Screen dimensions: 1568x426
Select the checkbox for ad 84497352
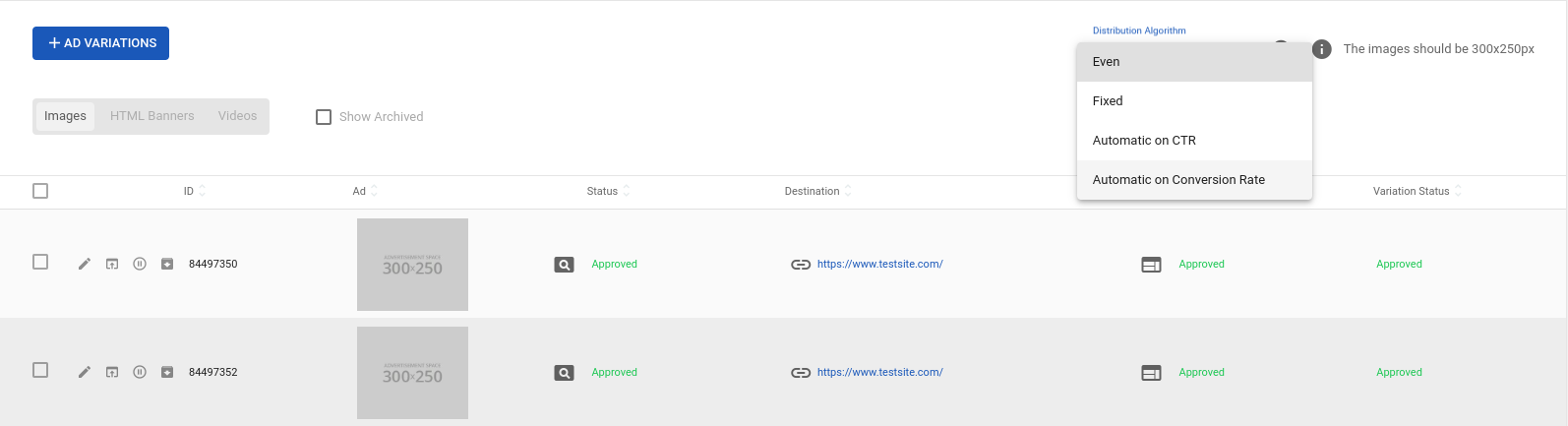pos(40,370)
